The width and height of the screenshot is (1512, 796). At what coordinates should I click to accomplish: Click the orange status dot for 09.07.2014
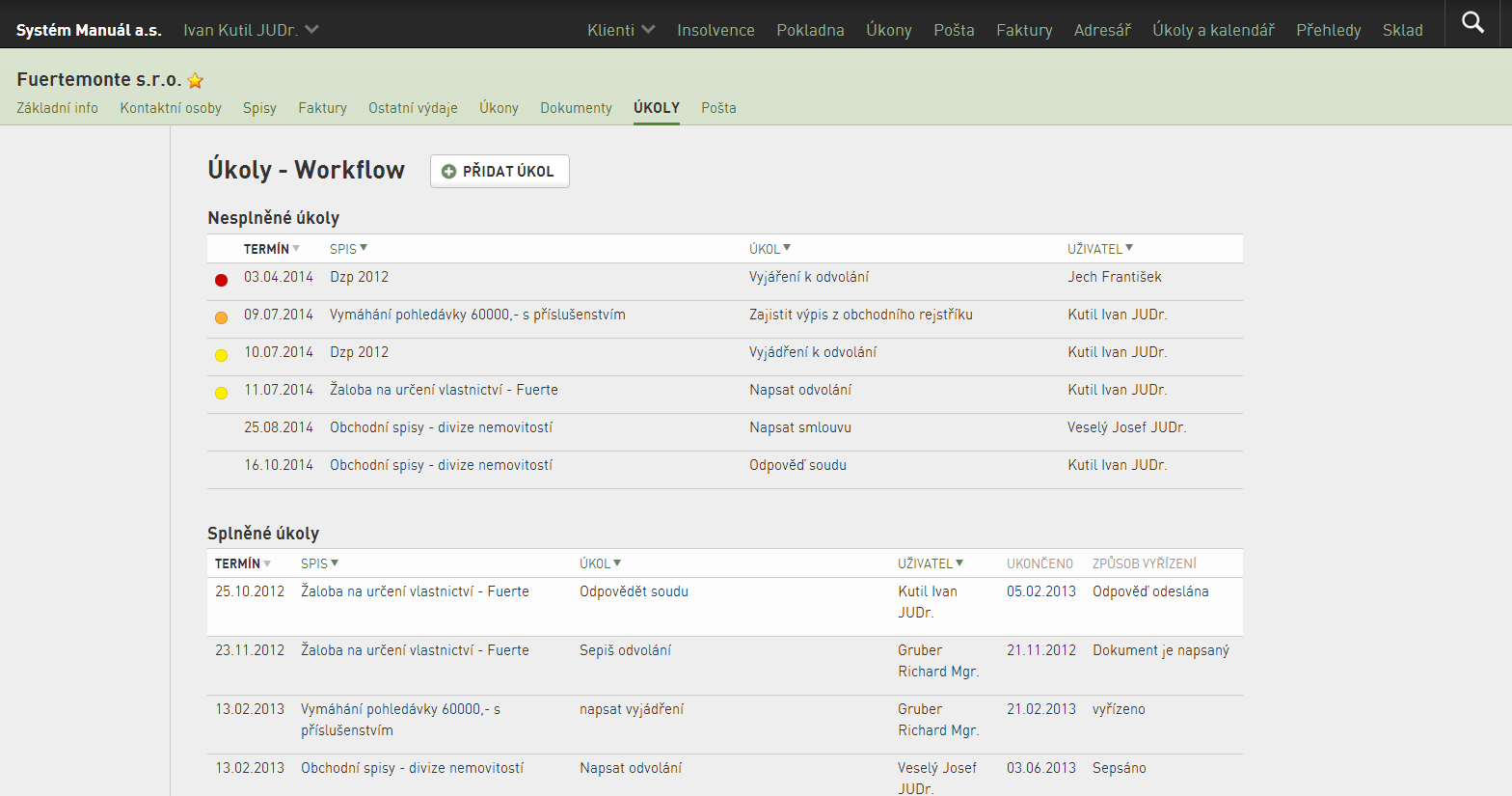click(221, 317)
